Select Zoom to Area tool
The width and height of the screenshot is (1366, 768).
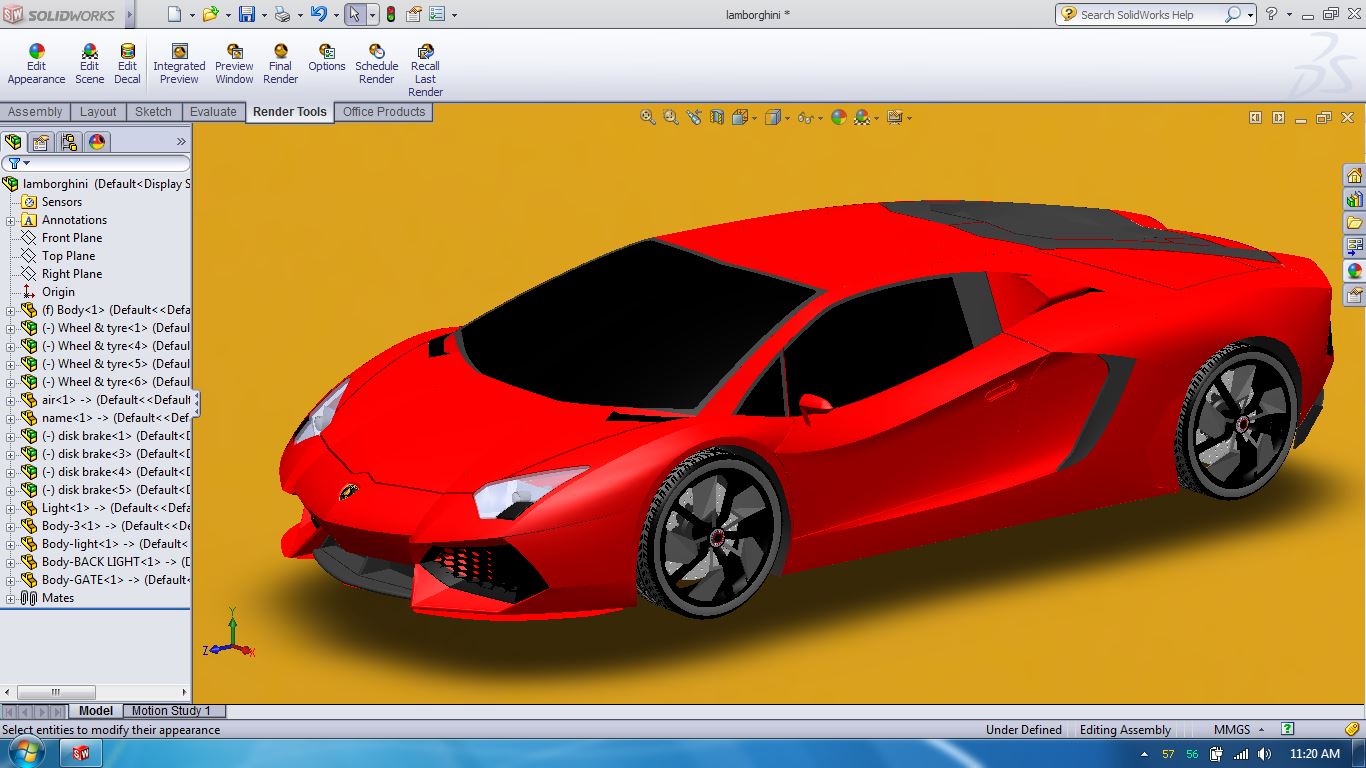[671, 117]
